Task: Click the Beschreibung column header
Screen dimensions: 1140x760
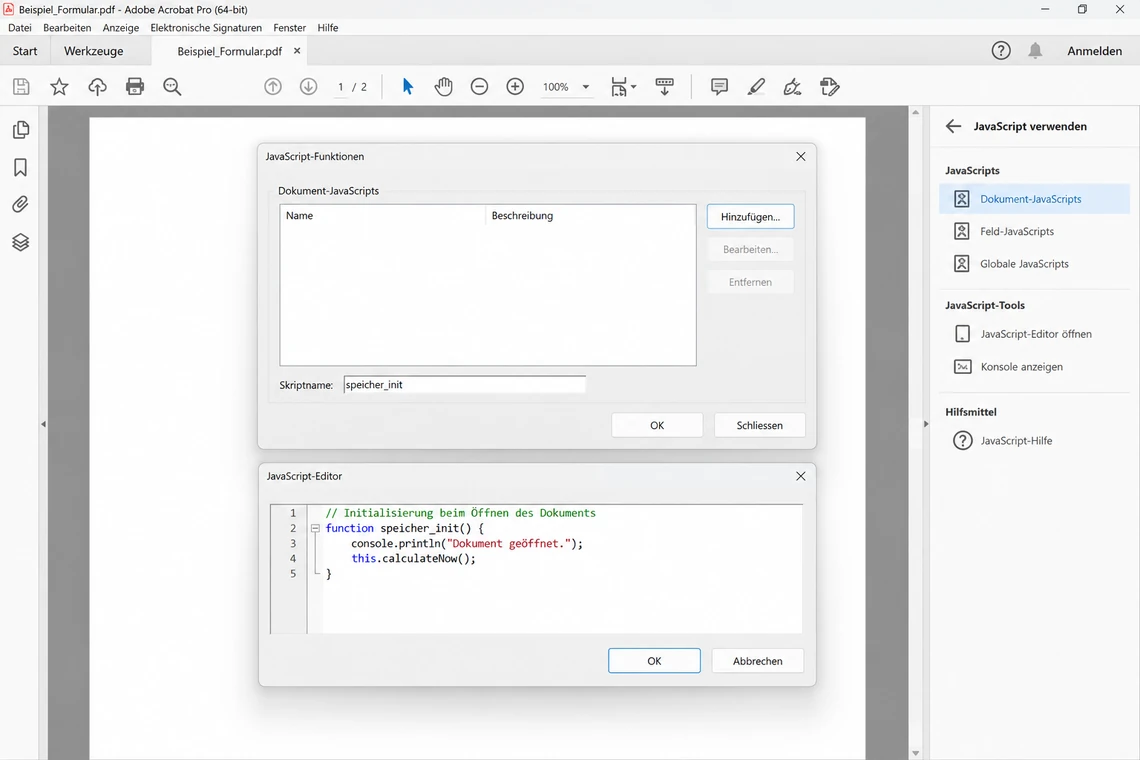Action: pyautogui.click(x=590, y=216)
